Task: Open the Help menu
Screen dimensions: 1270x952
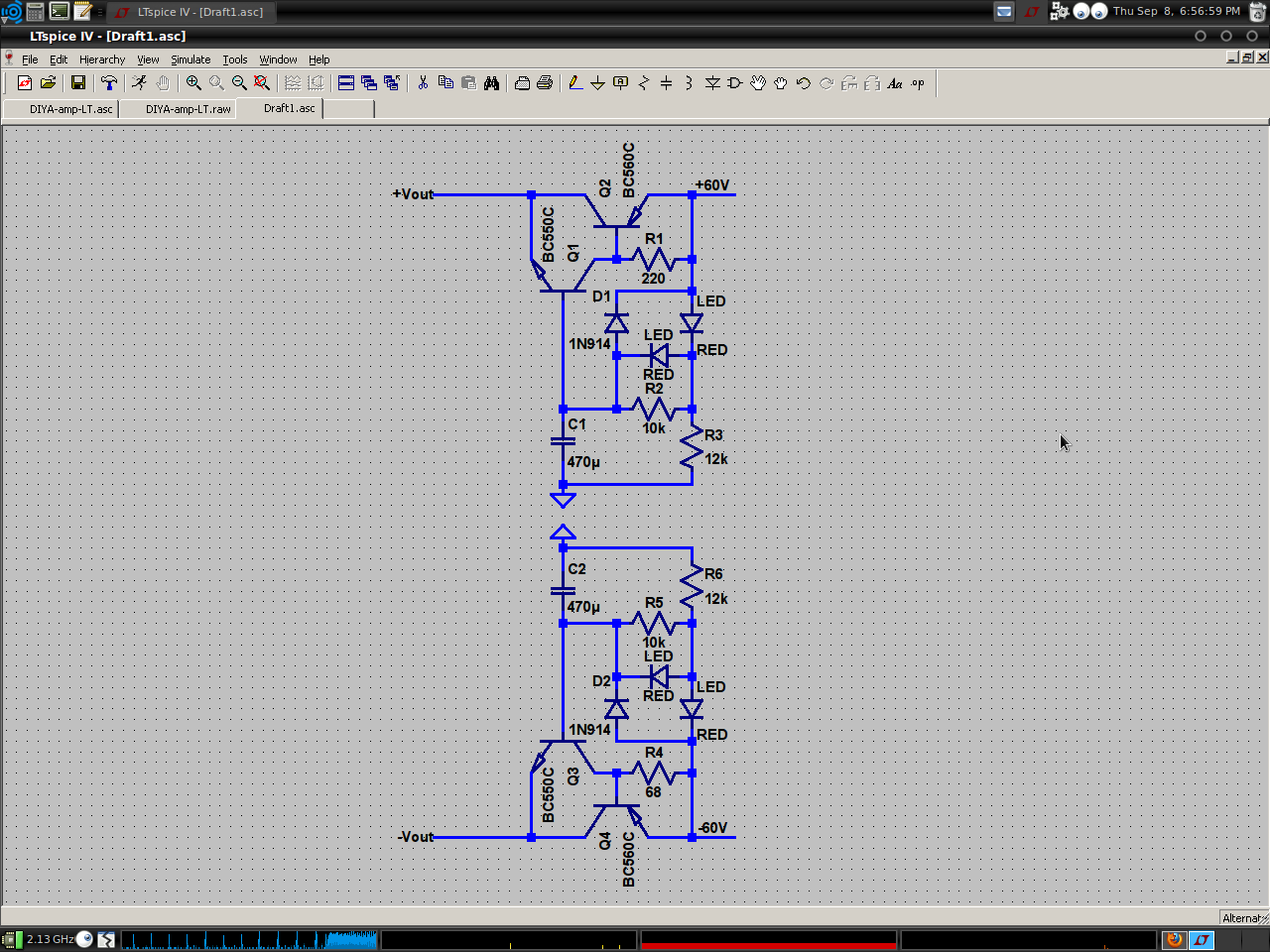Action: point(319,59)
